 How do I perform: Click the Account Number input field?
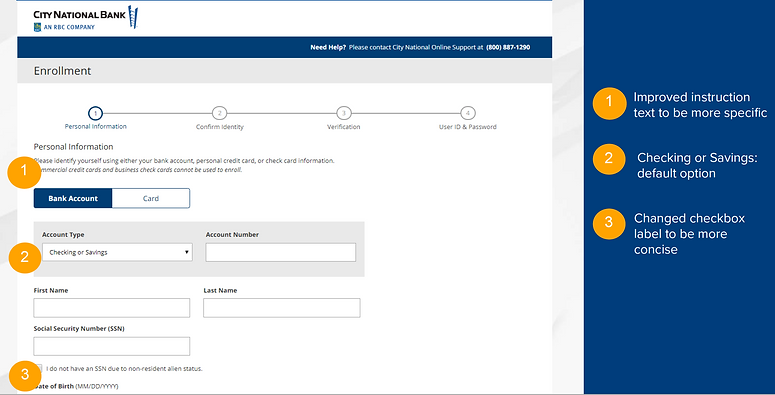tap(281, 252)
